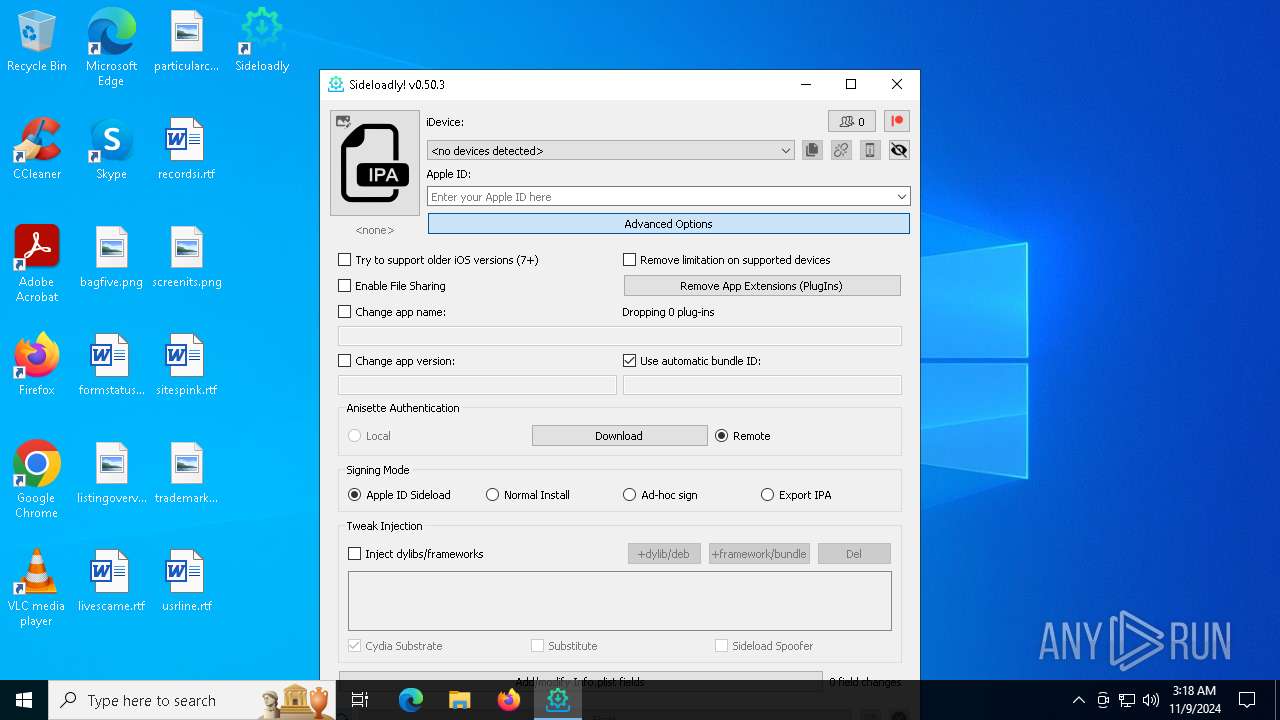Select Firefox desktop shortcut
1280x720 pixels.
[37, 366]
